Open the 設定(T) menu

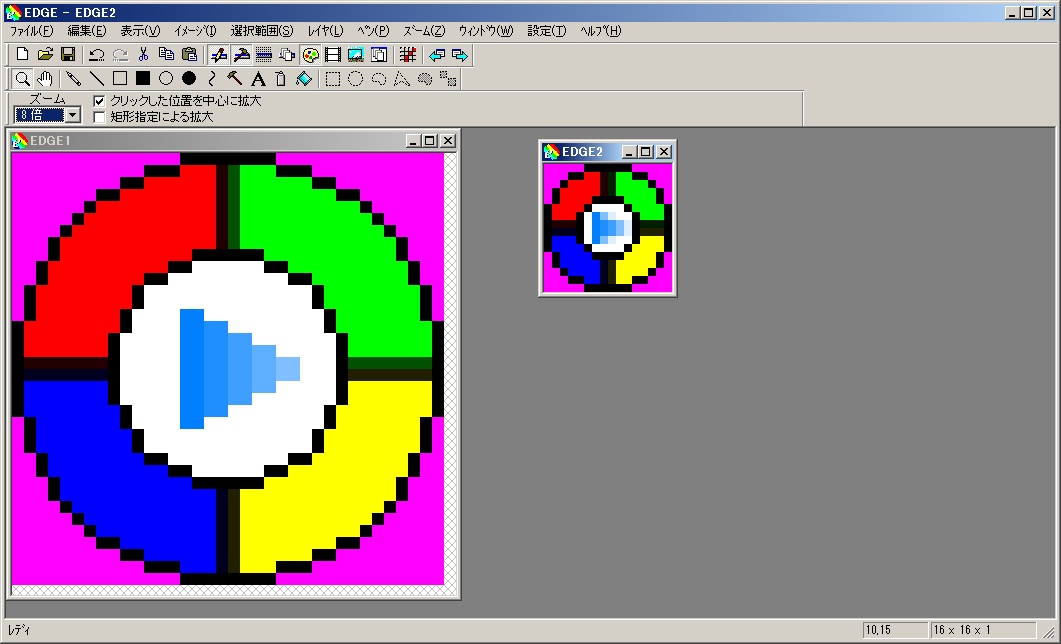coord(547,31)
